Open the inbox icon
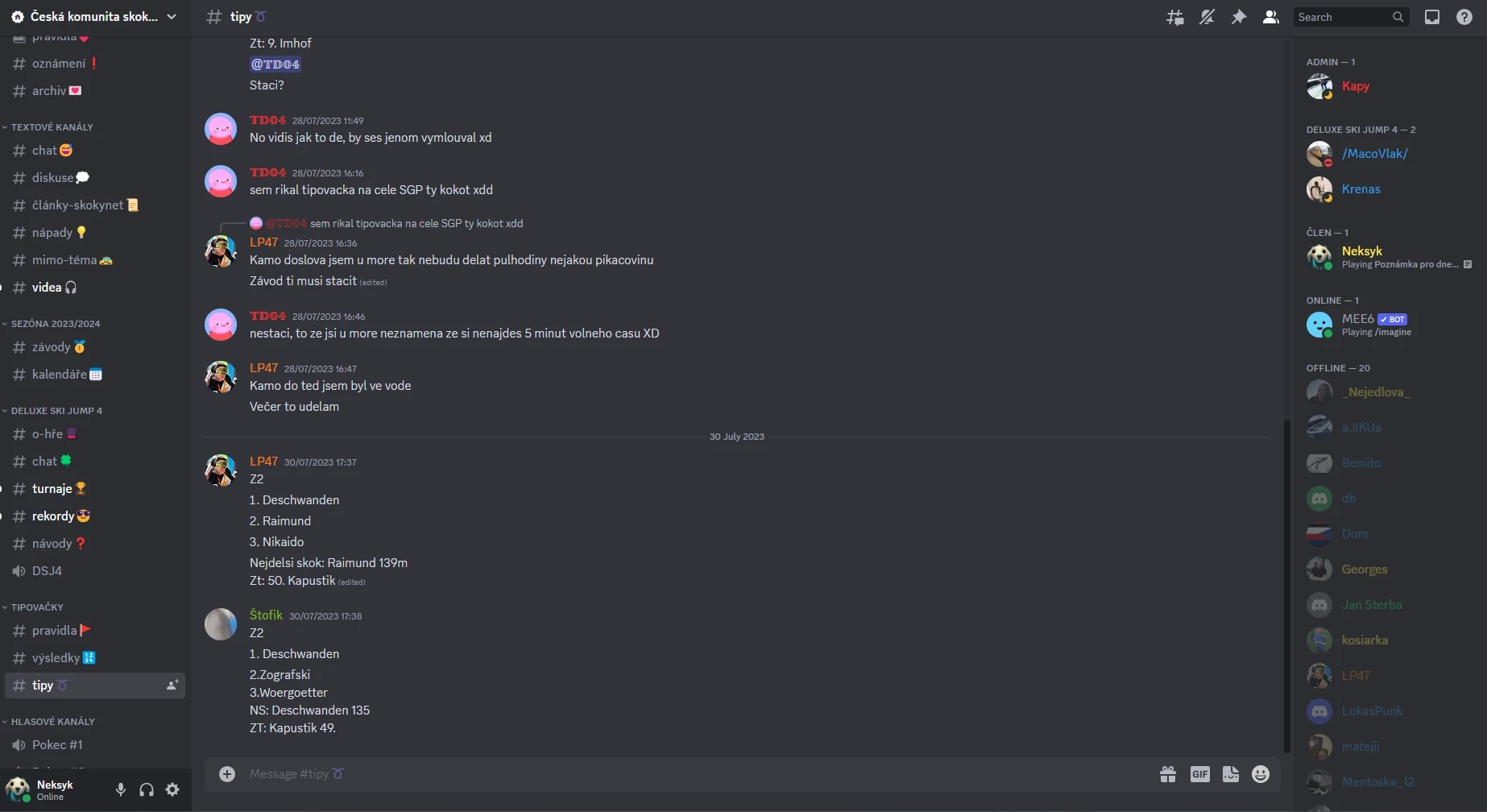 [1432, 17]
